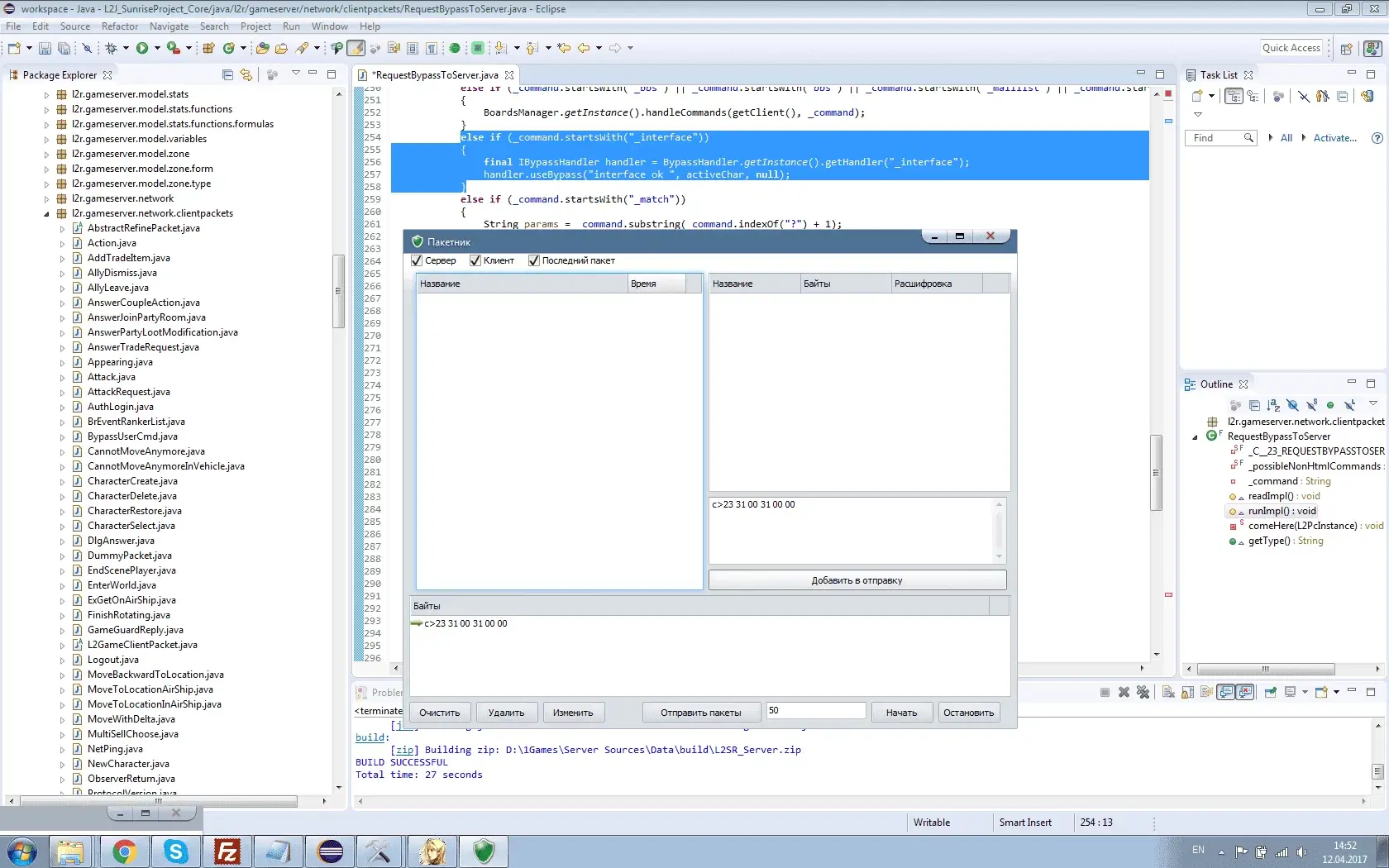Click the New Java Package icon
Image resolution: width=1389 pixels, height=868 pixels.
pos(208,48)
